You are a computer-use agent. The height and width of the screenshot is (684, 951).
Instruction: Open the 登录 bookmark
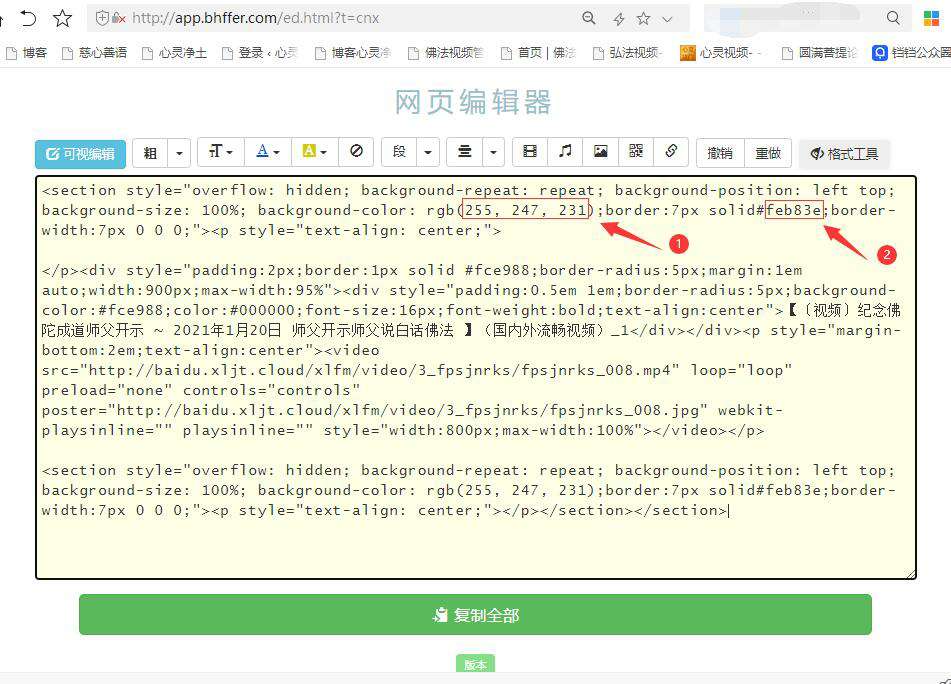pyautogui.click(x=260, y=53)
